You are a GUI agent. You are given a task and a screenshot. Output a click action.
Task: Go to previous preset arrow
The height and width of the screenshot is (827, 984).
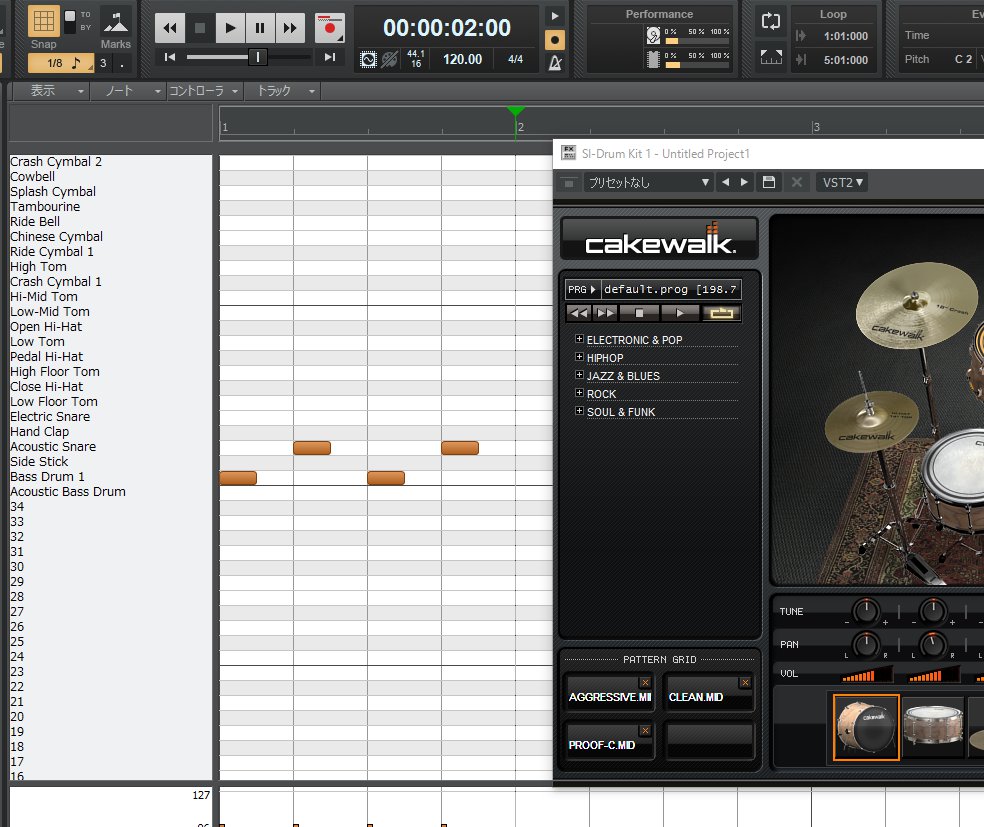(x=726, y=182)
